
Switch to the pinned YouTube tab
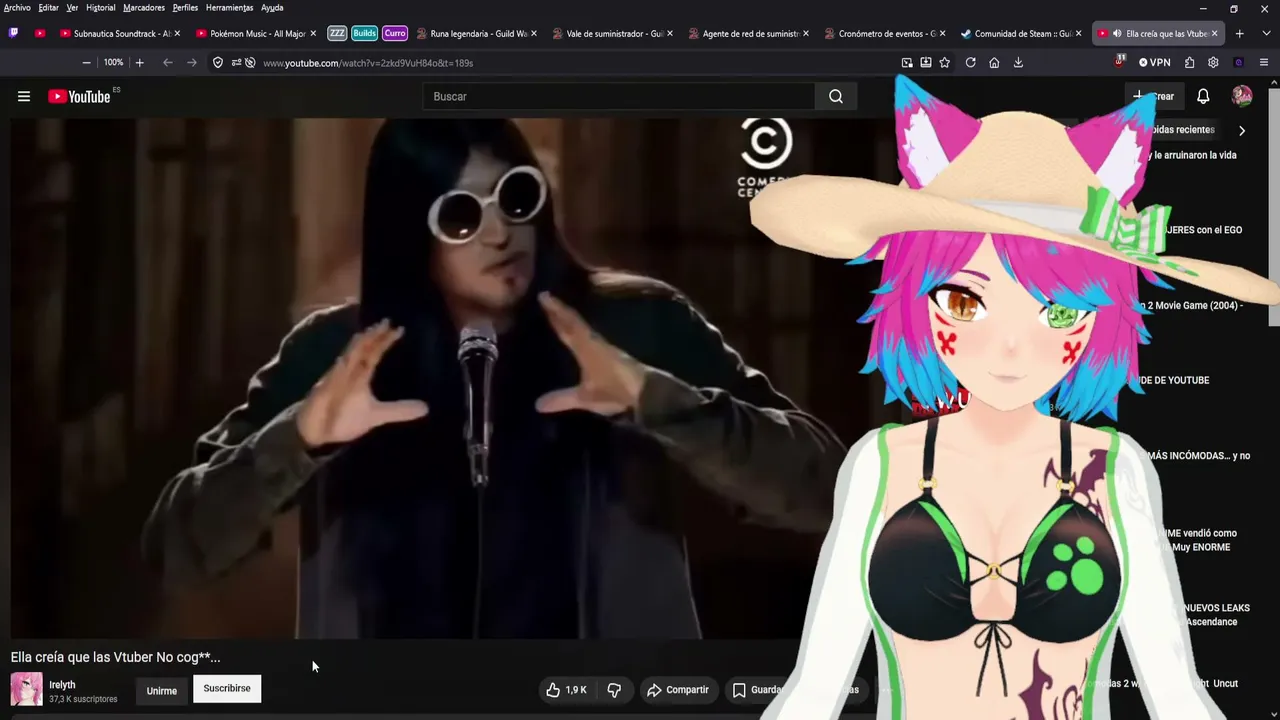click(x=40, y=33)
